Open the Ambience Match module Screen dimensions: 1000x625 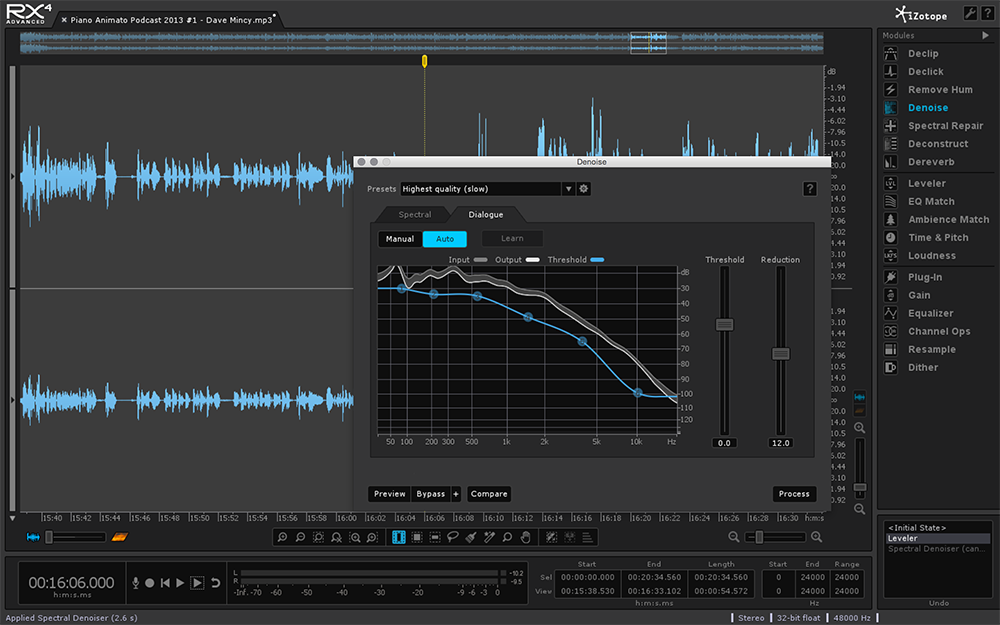pos(948,219)
